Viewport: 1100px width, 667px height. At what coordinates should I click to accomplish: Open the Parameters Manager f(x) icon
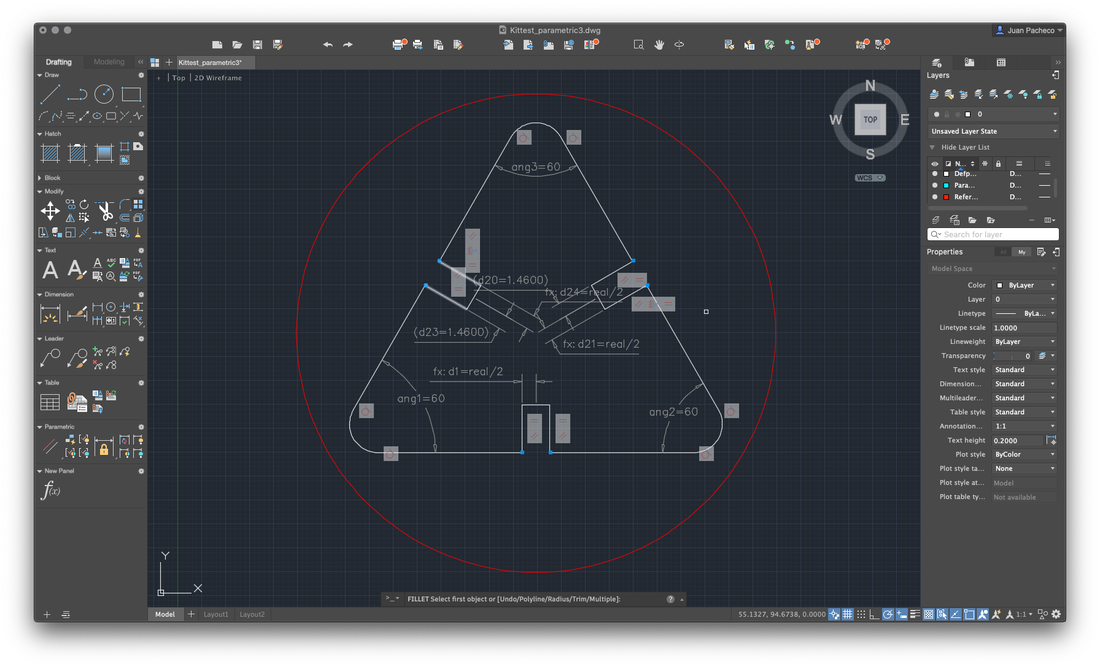pyautogui.click(x=51, y=490)
